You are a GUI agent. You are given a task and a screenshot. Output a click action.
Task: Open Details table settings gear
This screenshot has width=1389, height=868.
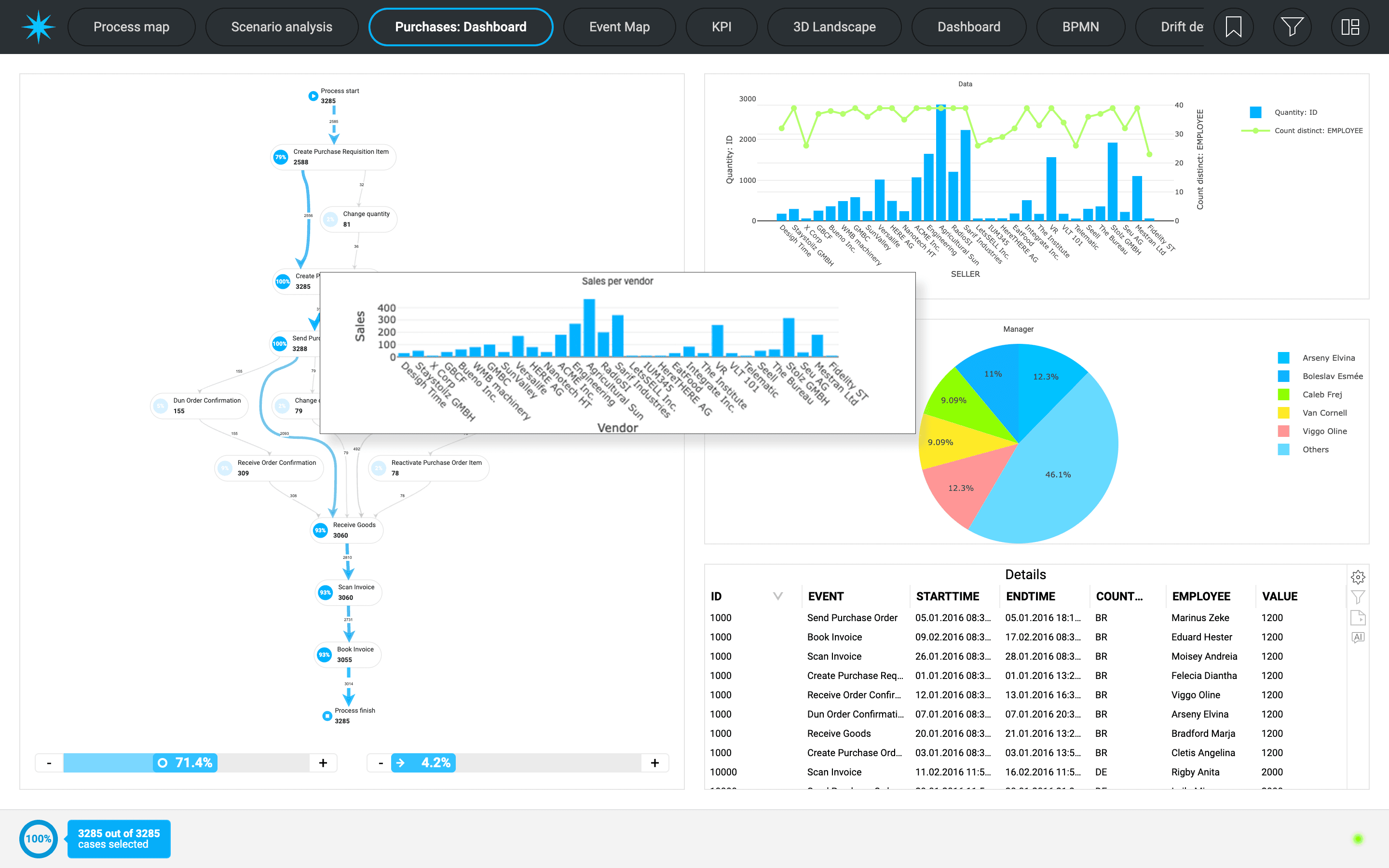[x=1358, y=577]
